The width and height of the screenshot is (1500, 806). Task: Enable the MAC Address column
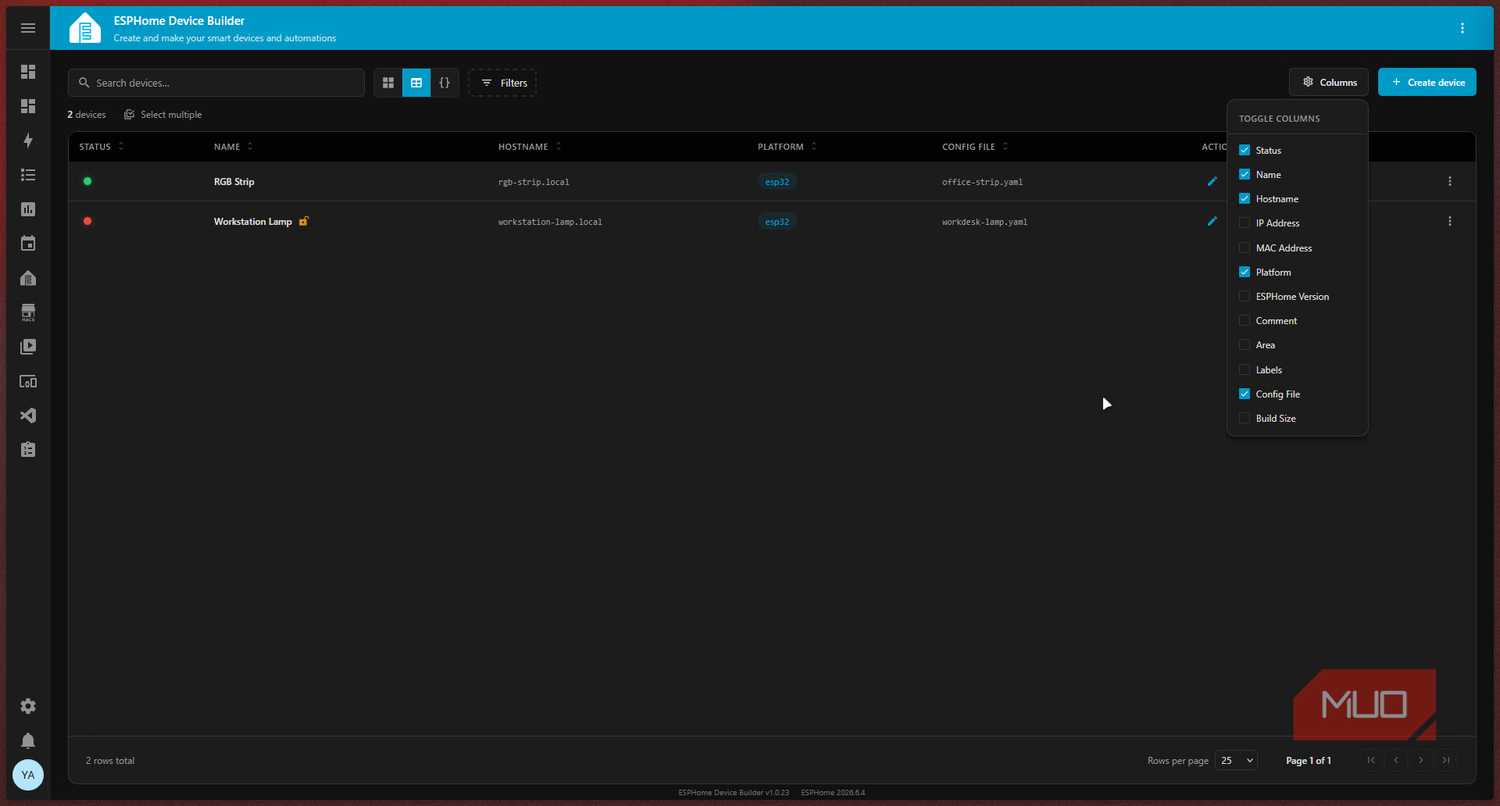tap(1245, 248)
